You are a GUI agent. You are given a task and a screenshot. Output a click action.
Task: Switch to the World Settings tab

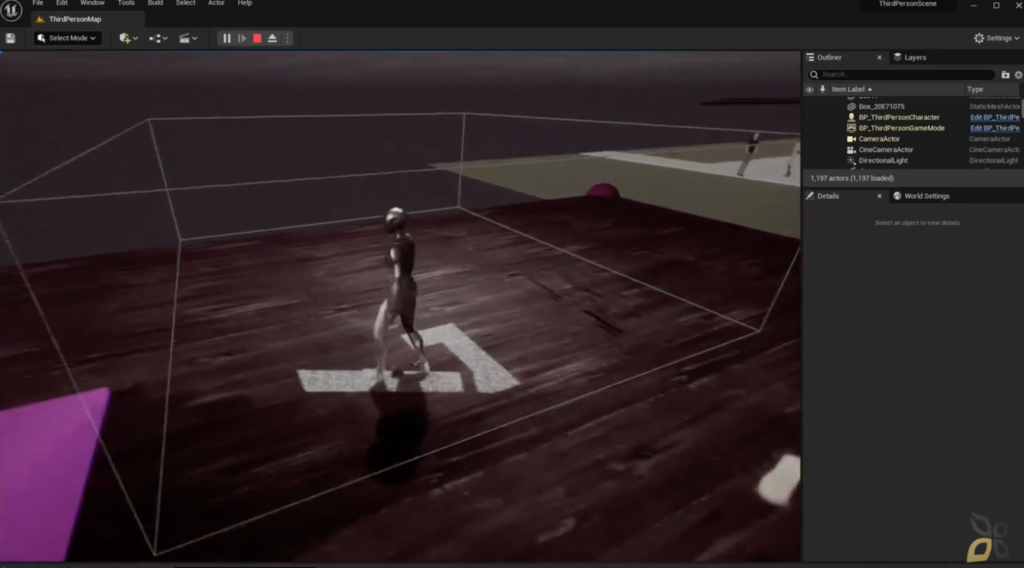pos(921,196)
